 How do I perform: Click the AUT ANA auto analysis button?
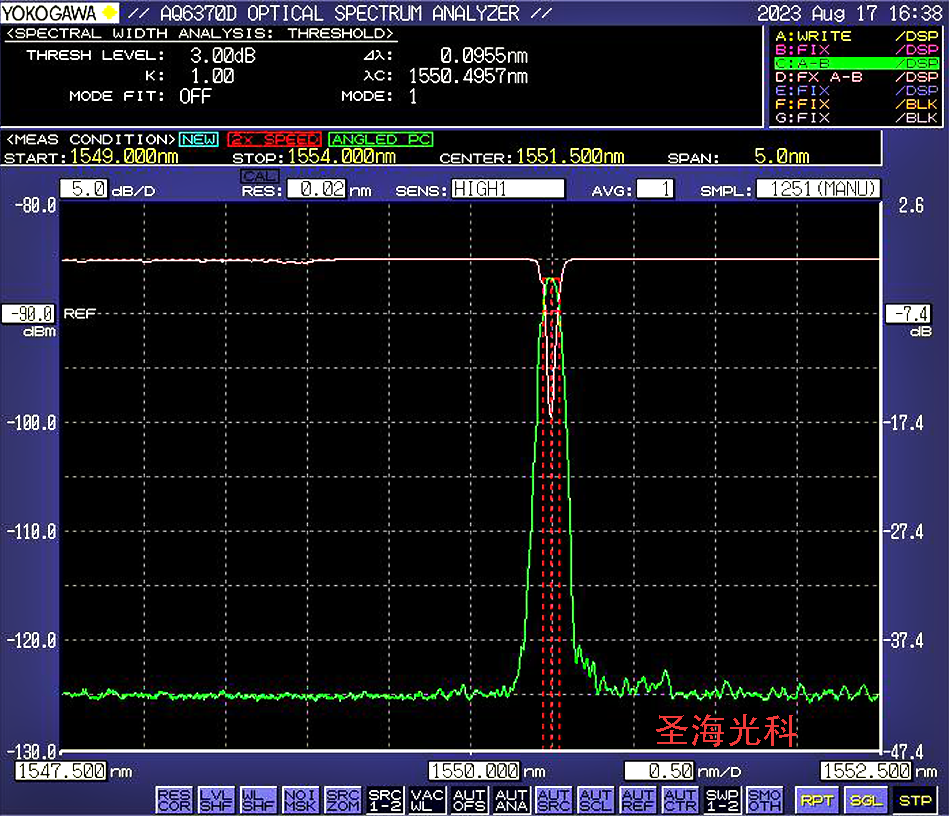pyautogui.click(x=511, y=799)
